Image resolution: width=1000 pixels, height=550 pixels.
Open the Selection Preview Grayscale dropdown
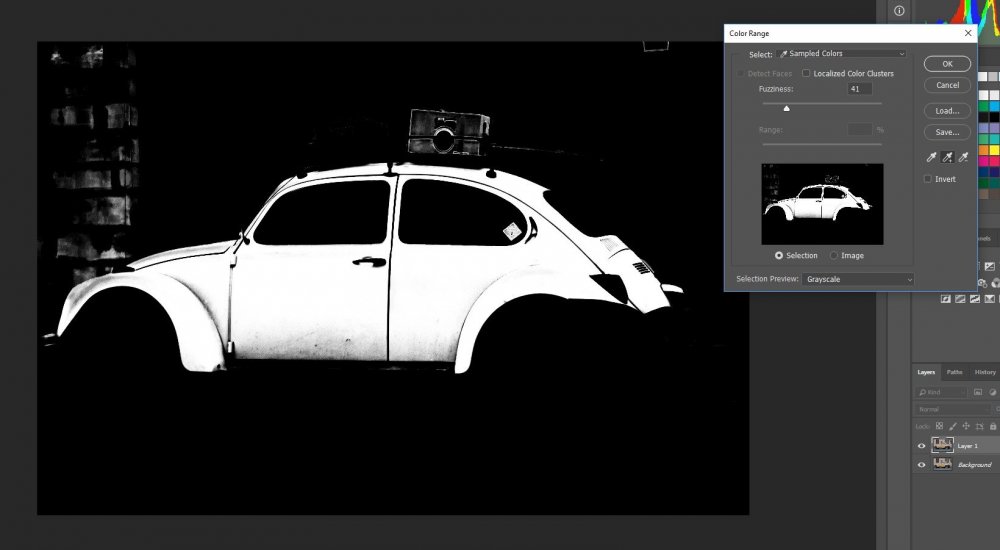click(858, 279)
